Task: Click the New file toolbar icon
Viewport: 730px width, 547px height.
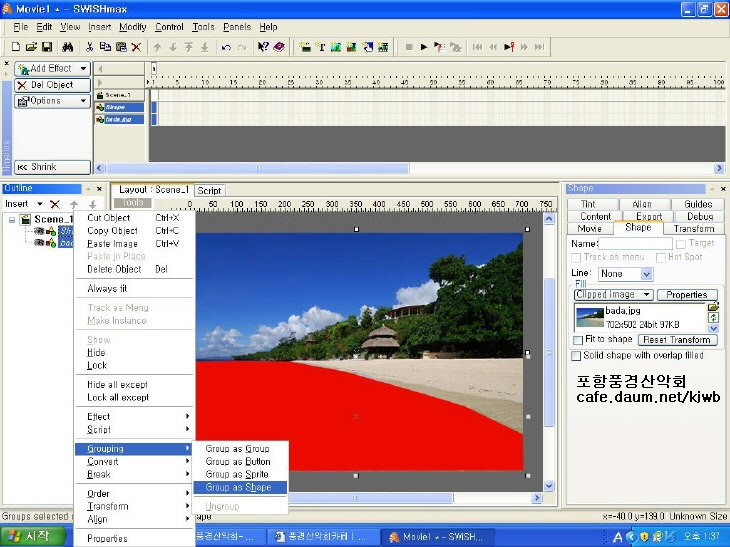Action: pos(16,47)
